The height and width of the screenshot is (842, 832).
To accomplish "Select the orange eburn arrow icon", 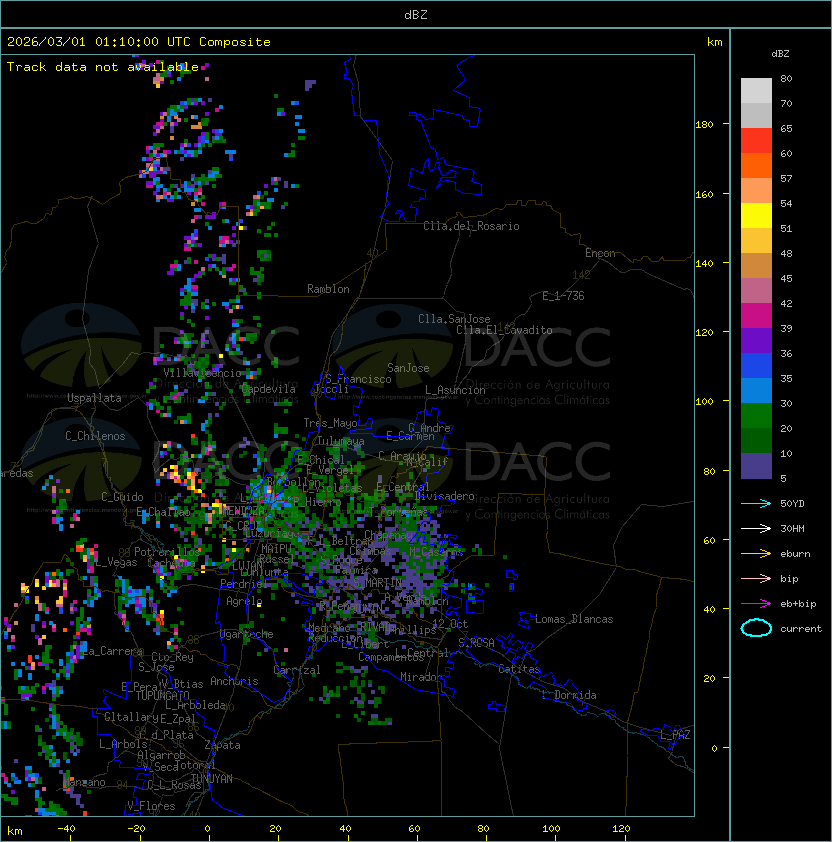I will (x=756, y=553).
